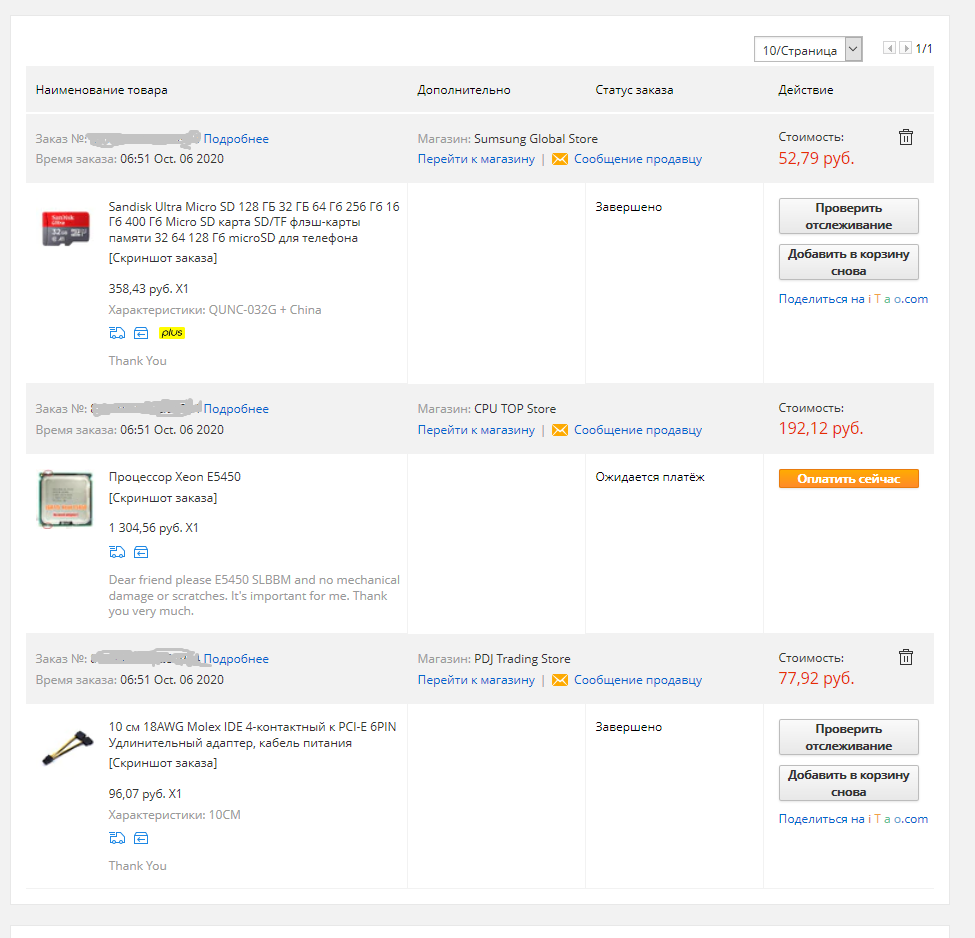The width and height of the screenshot is (975, 938).
Task: Go to next page arrow in pagination
Action: click(x=905, y=48)
